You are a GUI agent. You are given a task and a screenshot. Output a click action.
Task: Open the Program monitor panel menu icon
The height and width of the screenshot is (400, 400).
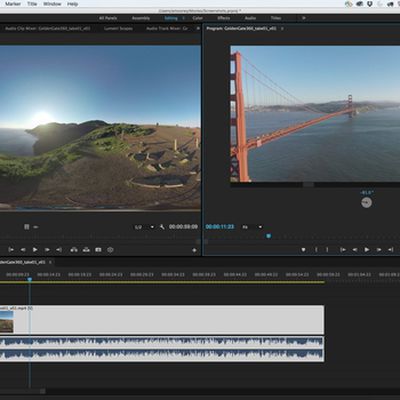pos(282,29)
